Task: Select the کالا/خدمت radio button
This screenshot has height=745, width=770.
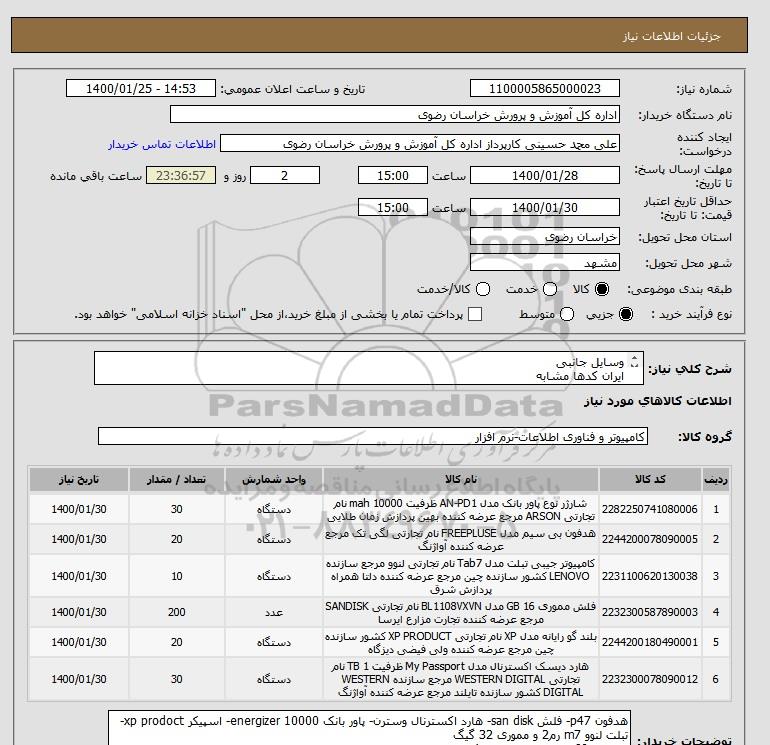Action: [x=483, y=289]
